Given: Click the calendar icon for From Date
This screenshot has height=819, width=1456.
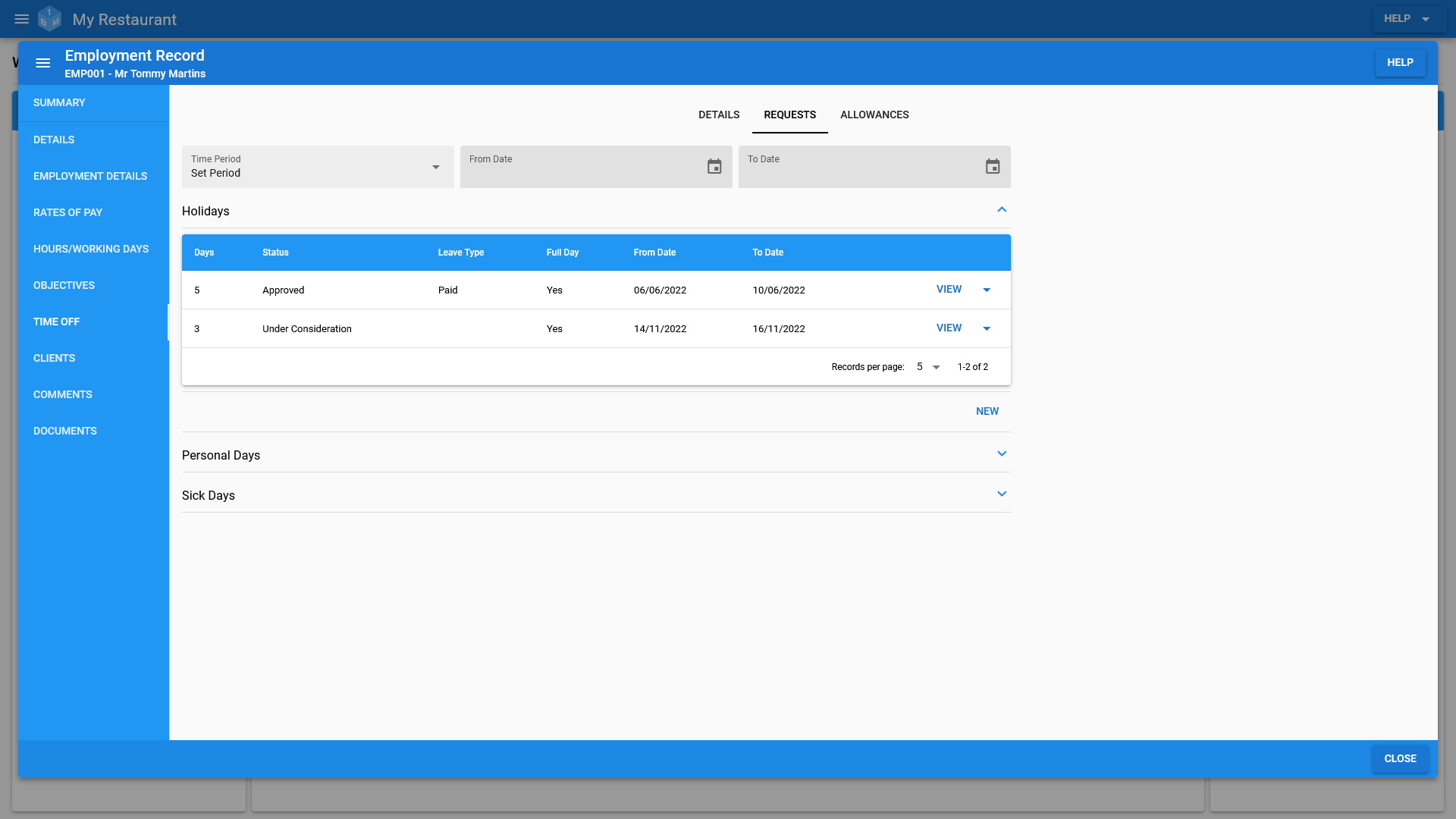Looking at the screenshot, I should pos(714,167).
